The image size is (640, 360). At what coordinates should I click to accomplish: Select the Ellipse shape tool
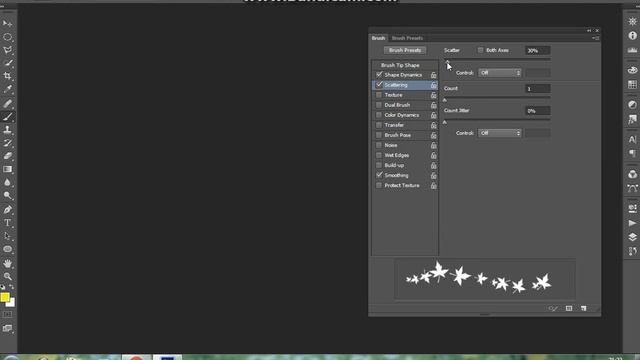tap(7, 249)
